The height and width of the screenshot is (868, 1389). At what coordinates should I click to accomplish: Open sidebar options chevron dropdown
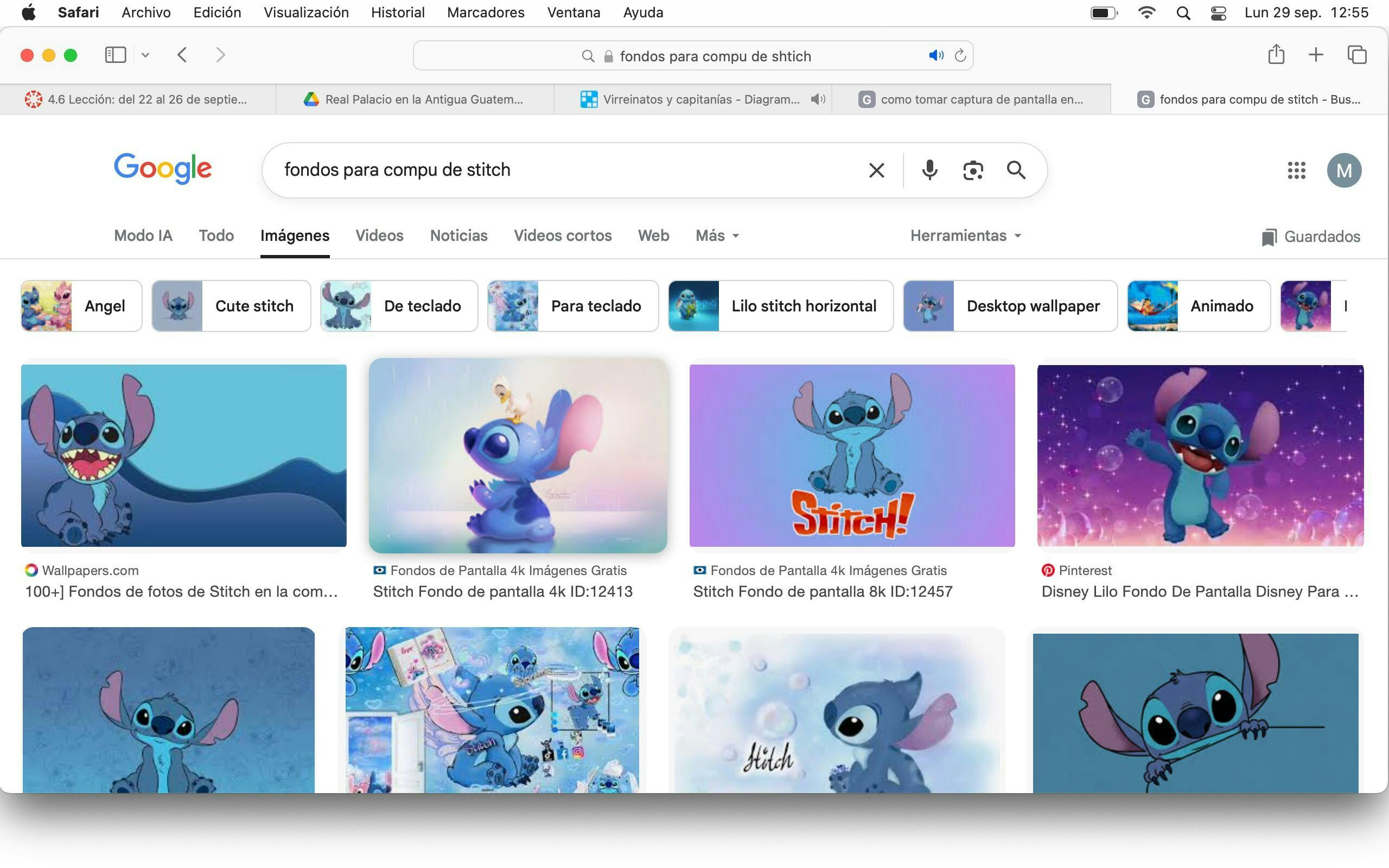[145, 55]
